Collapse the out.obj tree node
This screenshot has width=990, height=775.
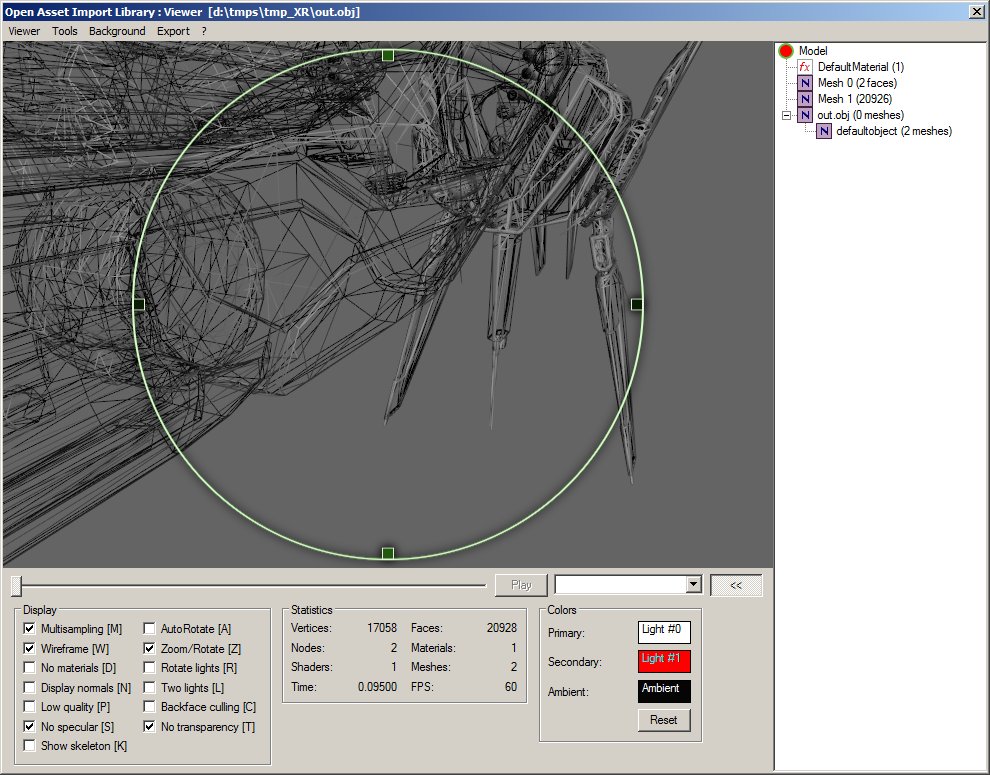[x=787, y=115]
